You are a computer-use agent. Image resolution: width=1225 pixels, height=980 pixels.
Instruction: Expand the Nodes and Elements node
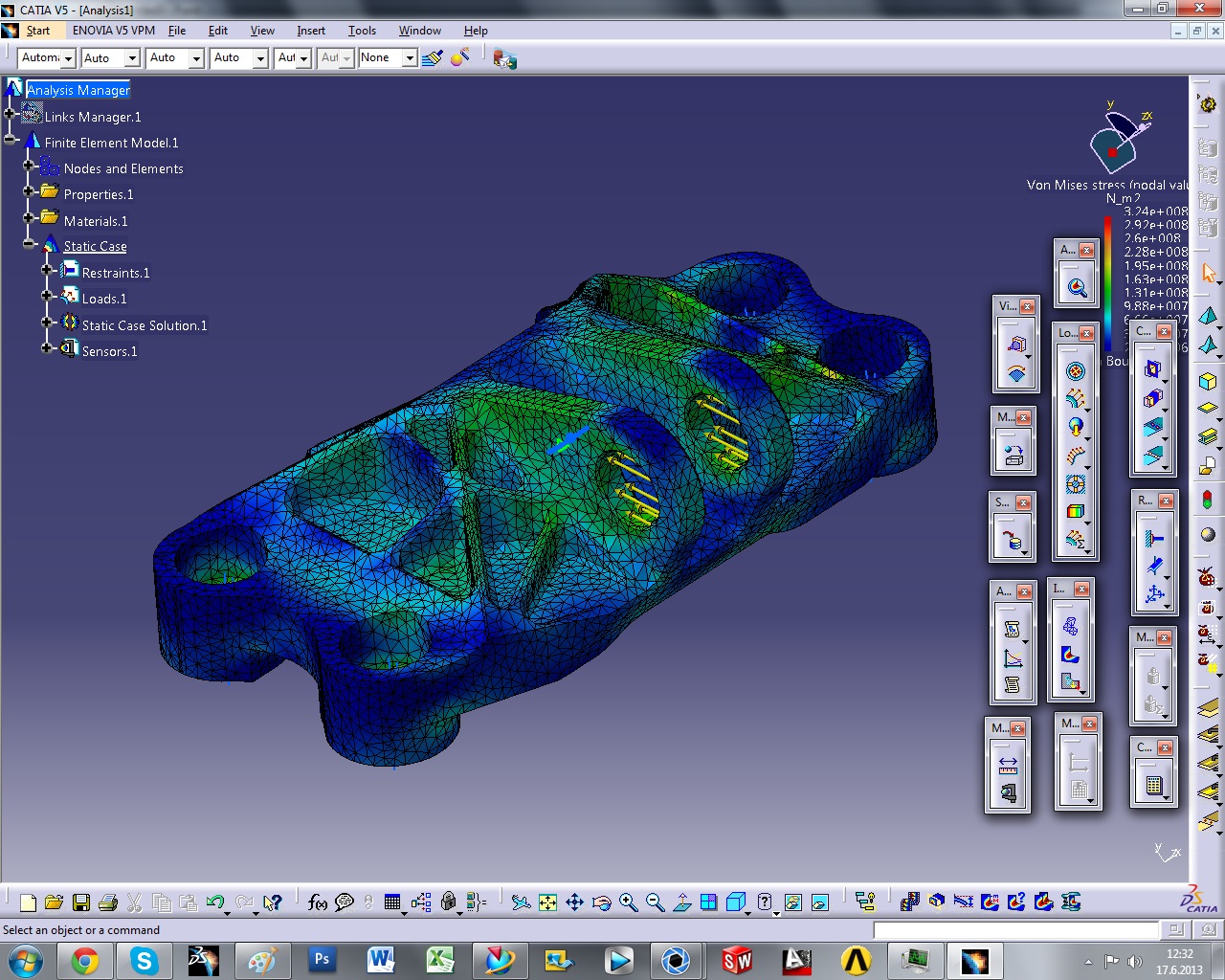(x=29, y=166)
